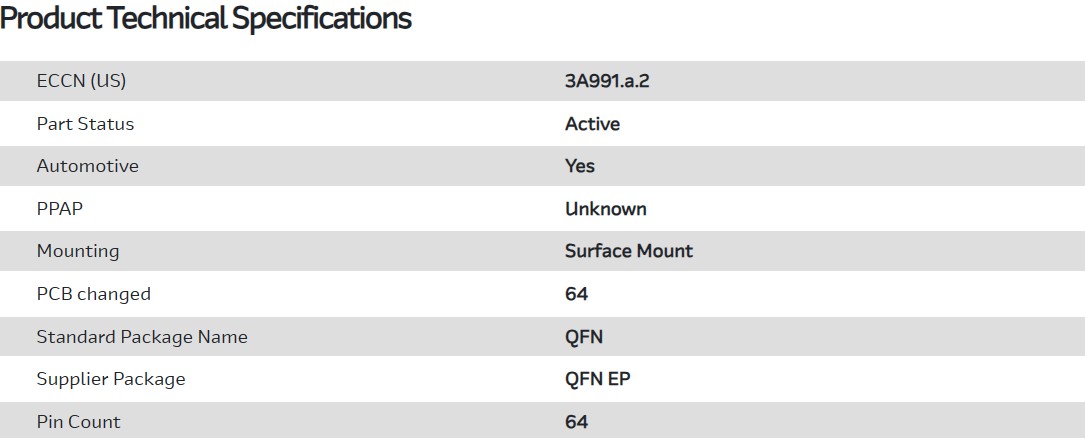
Task: Click the Active part status value
Action: 592,124
